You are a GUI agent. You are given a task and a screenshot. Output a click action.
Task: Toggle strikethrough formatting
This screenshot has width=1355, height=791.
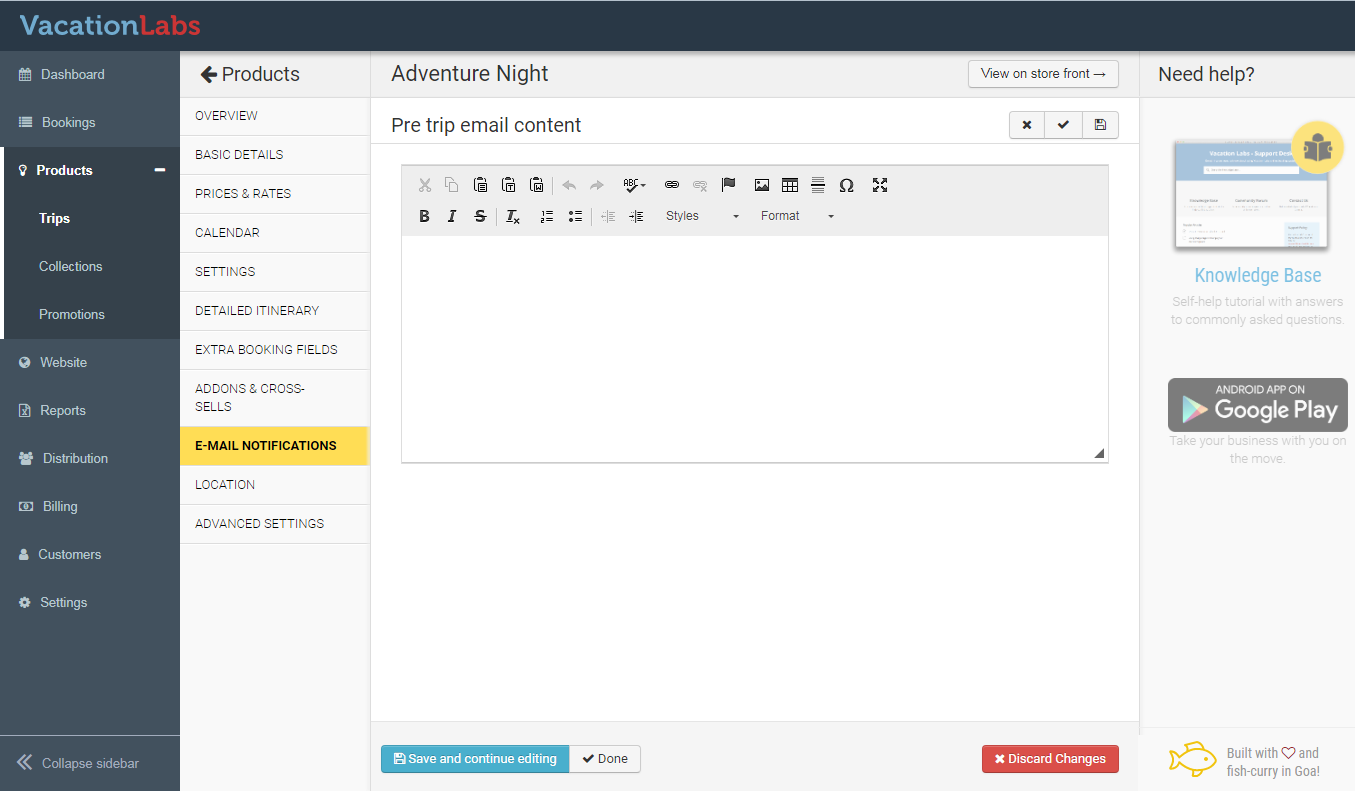(480, 216)
